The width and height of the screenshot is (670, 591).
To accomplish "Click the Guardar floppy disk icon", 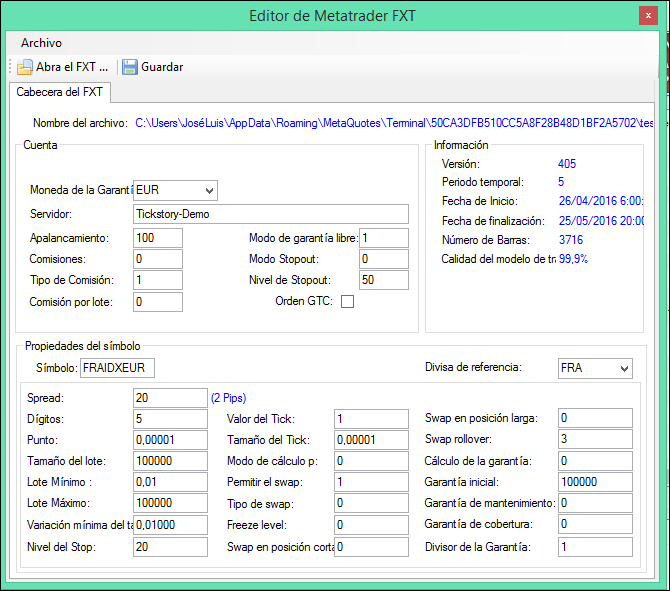I will click(x=130, y=67).
